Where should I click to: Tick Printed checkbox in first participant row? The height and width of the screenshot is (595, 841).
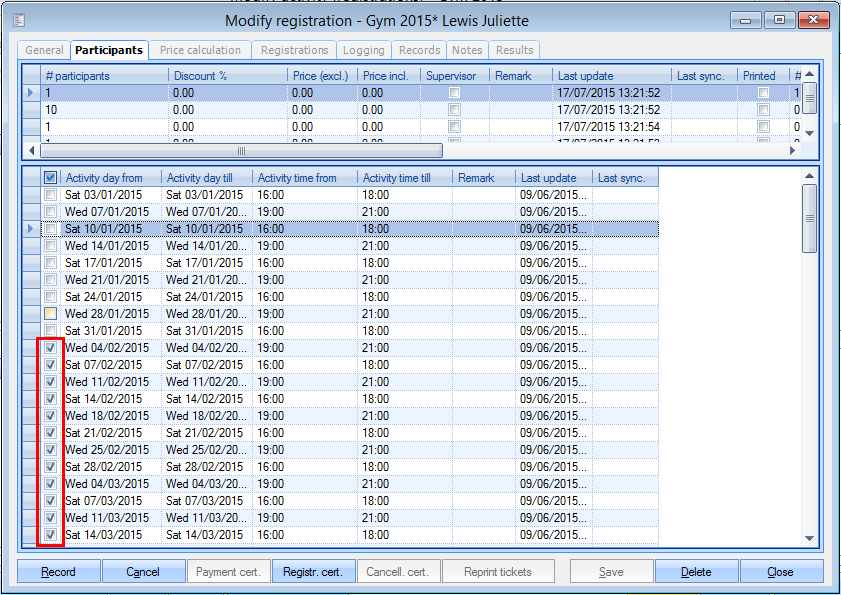(x=763, y=93)
